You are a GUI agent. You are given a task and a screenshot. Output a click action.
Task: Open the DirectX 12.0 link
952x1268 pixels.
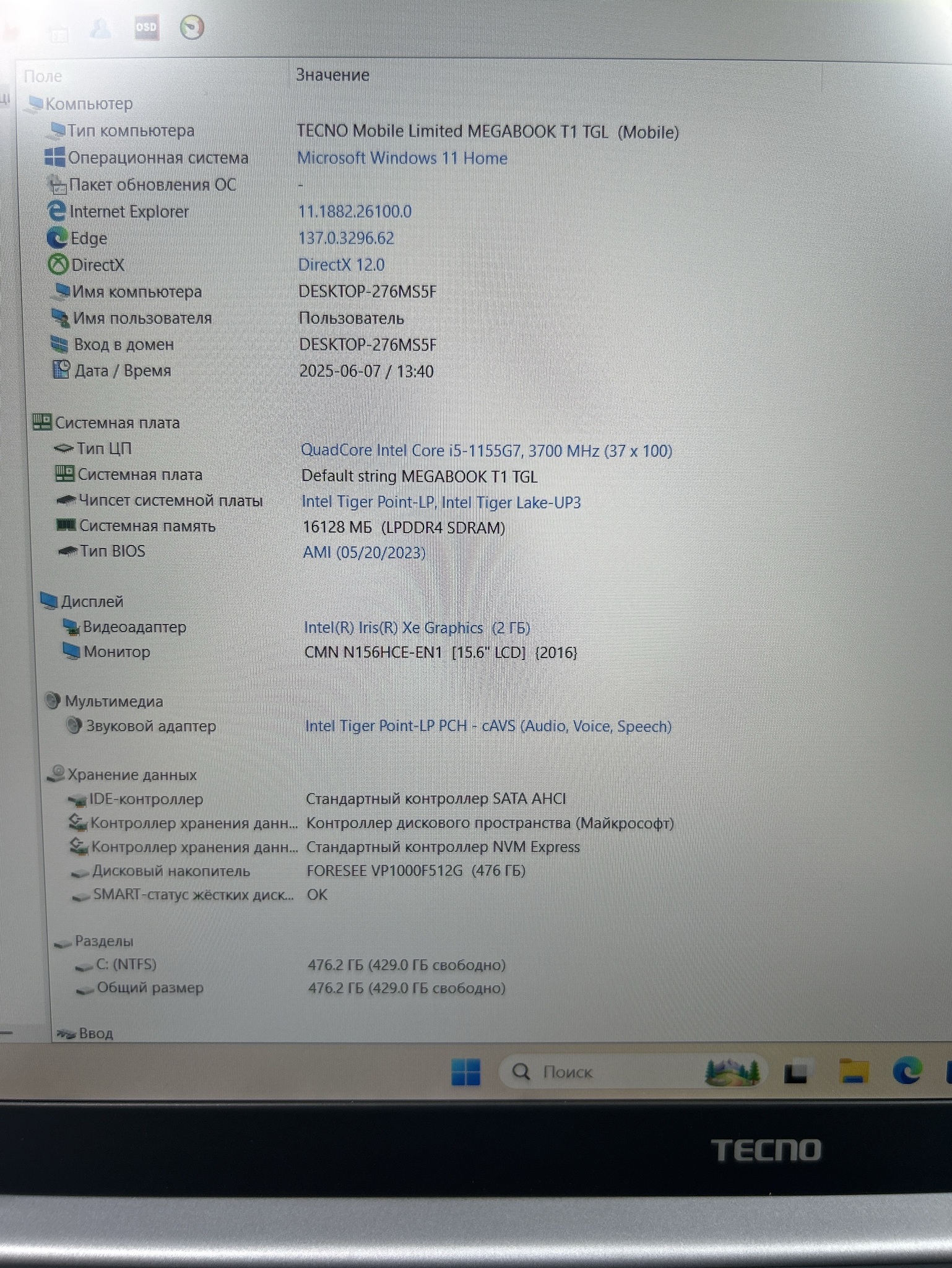tap(341, 264)
